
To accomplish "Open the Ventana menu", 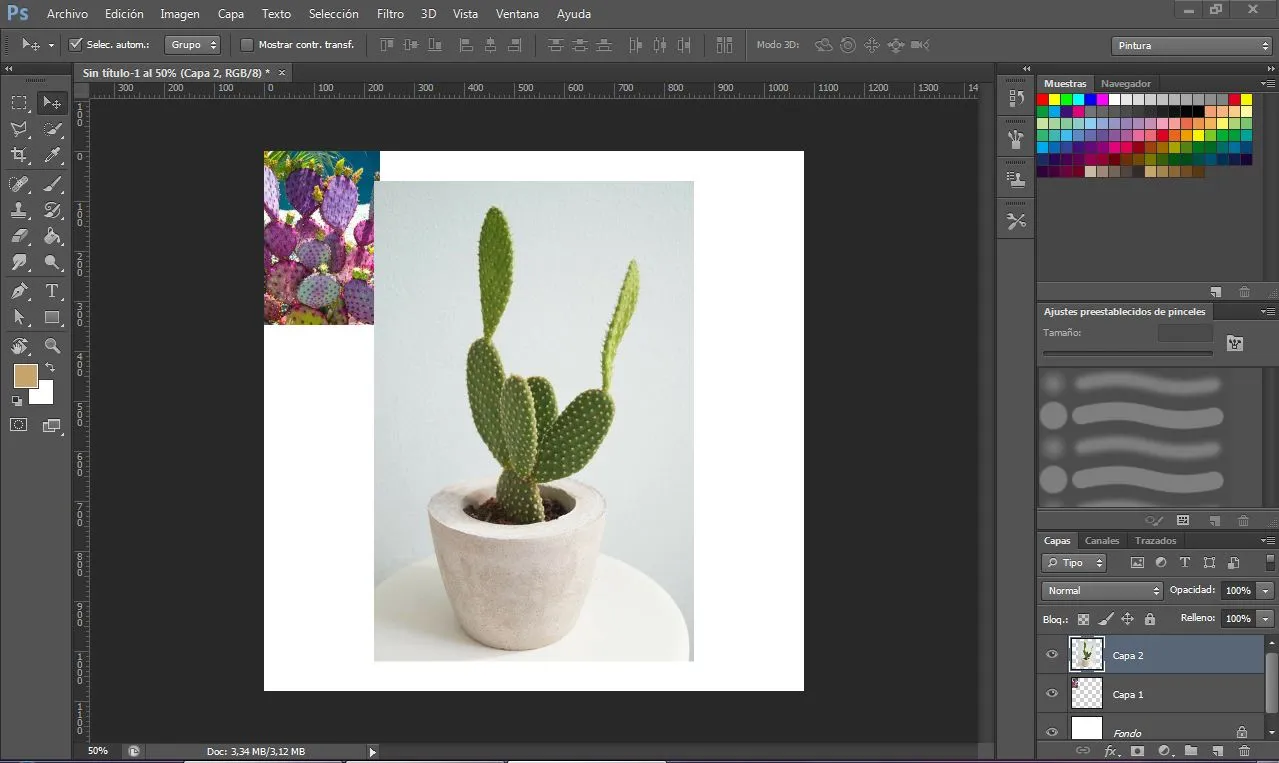I will point(517,14).
